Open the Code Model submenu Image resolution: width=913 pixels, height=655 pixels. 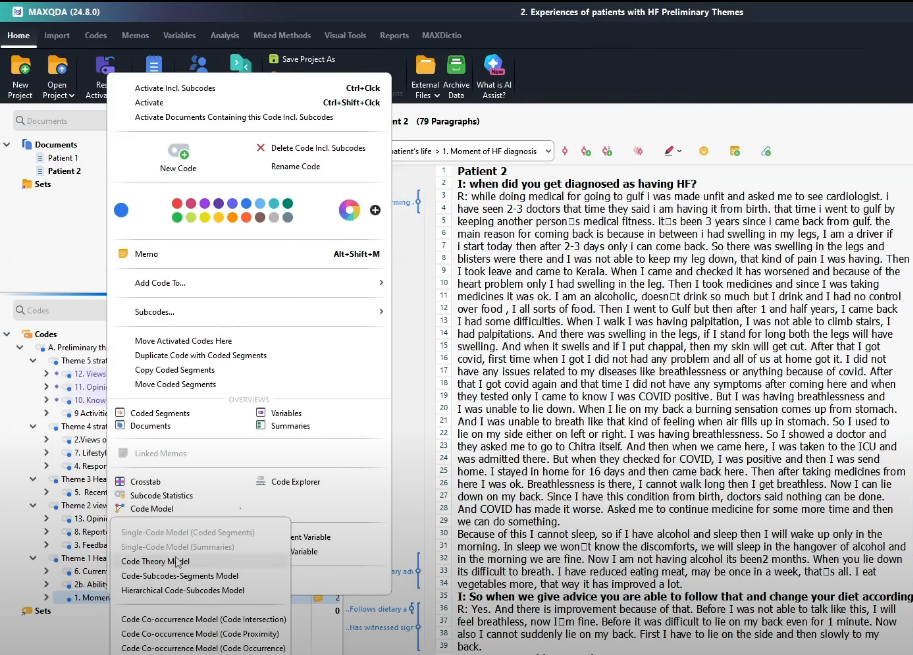point(178,509)
